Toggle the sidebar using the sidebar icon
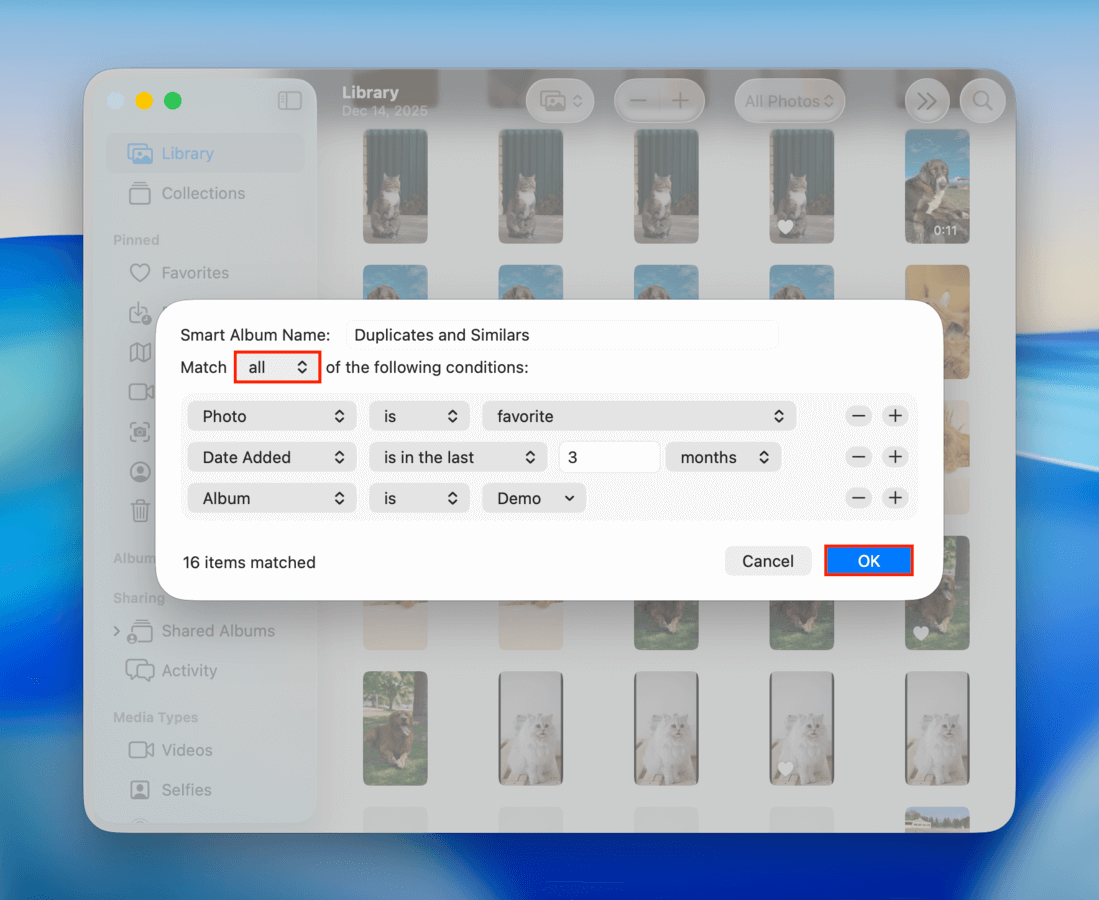Screen dimensions: 1099x900 289,100
